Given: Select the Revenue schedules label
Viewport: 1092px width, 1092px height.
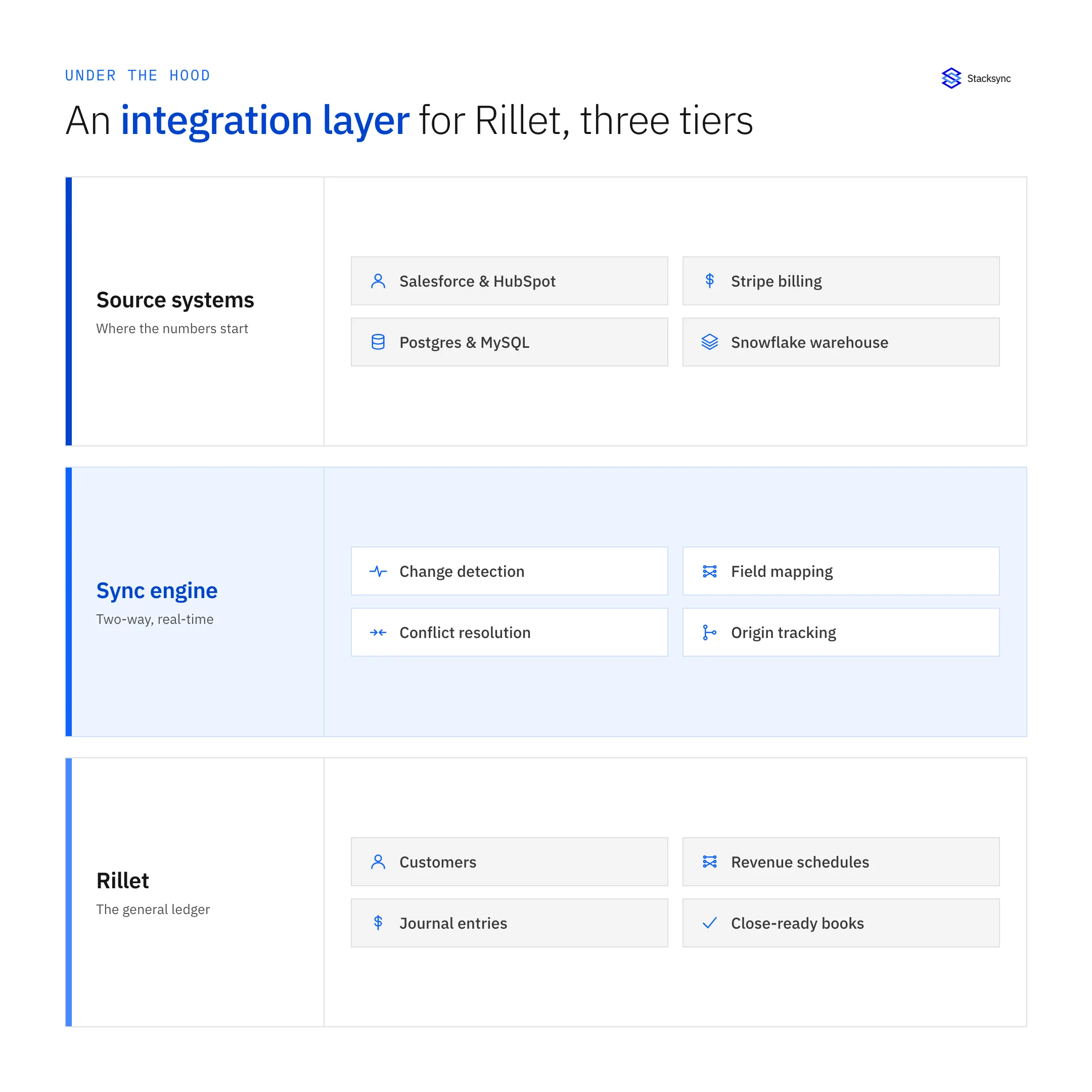Looking at the screenshot, I should click(x=800, y=862).
